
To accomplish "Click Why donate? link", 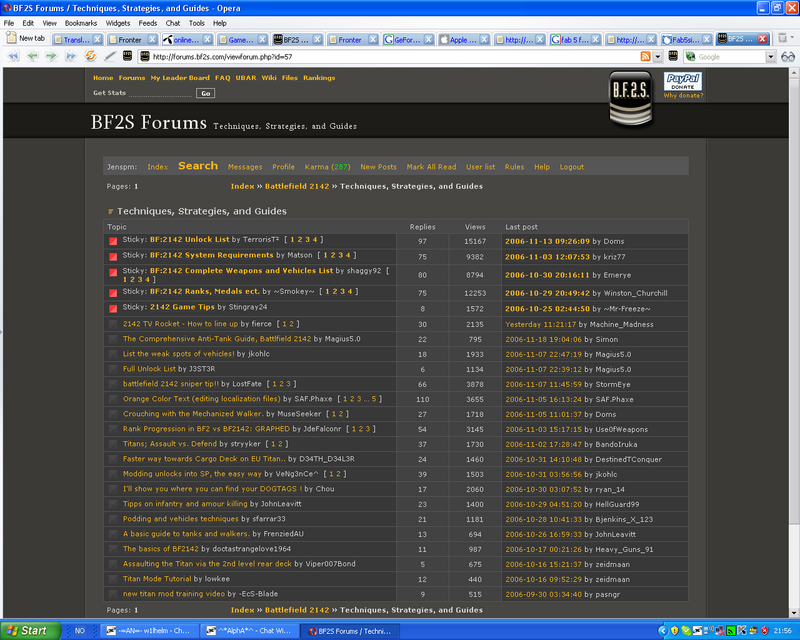I will pos(683,95).
